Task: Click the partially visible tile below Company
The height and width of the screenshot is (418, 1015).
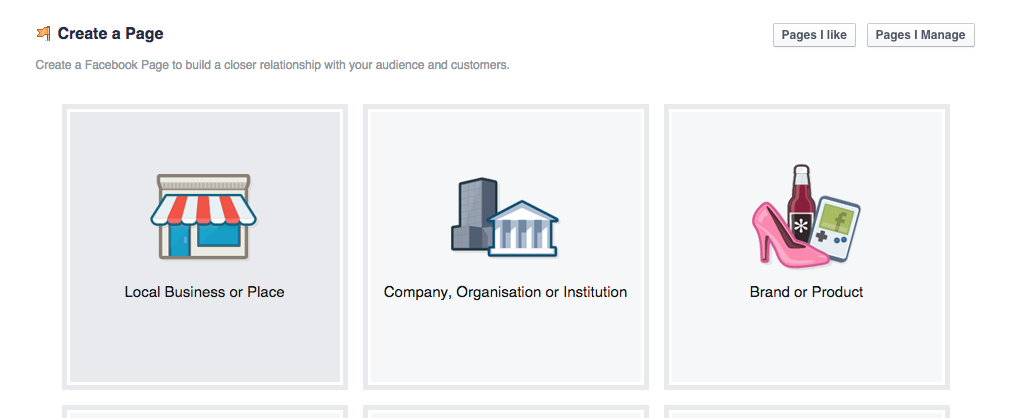Action: coord(506,412)
